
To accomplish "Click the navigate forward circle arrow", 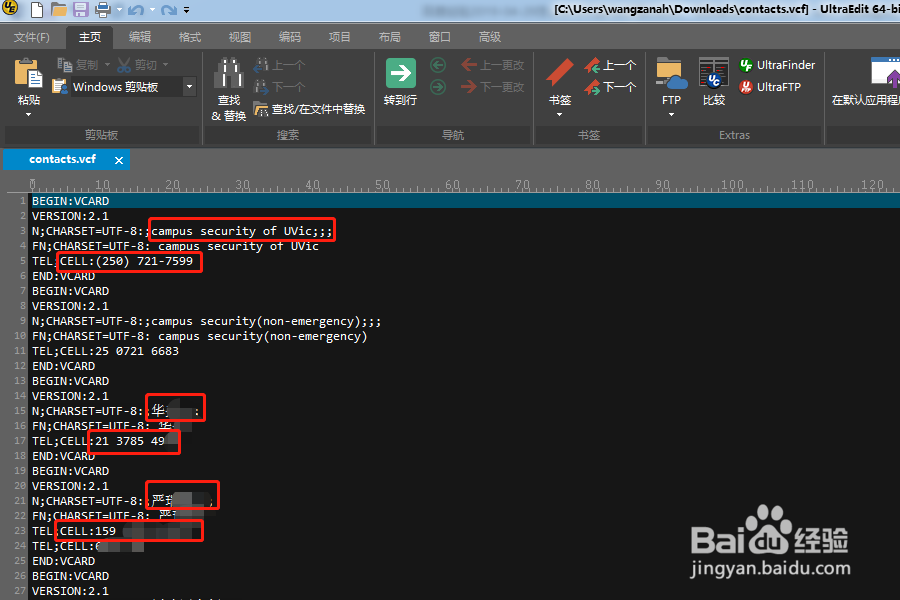I will click(438, 87).
